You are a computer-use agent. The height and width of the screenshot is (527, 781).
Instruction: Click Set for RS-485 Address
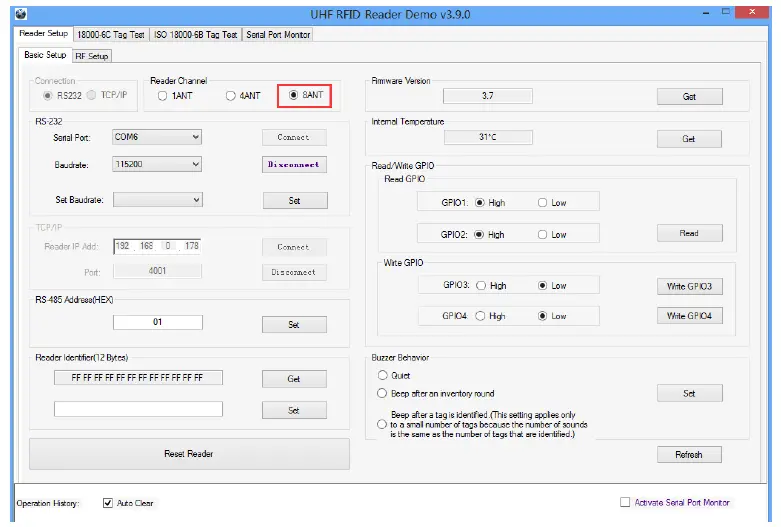pyautogui.click(x=294, y=325)
